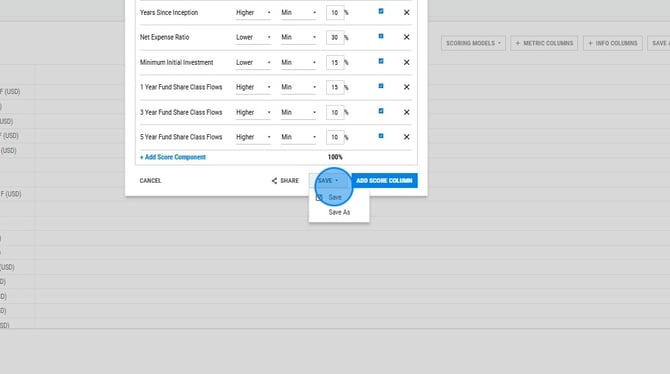Open Min dropdown for Net Expense Ratio
The image size is (670, 374).
(x=299, y=38)
